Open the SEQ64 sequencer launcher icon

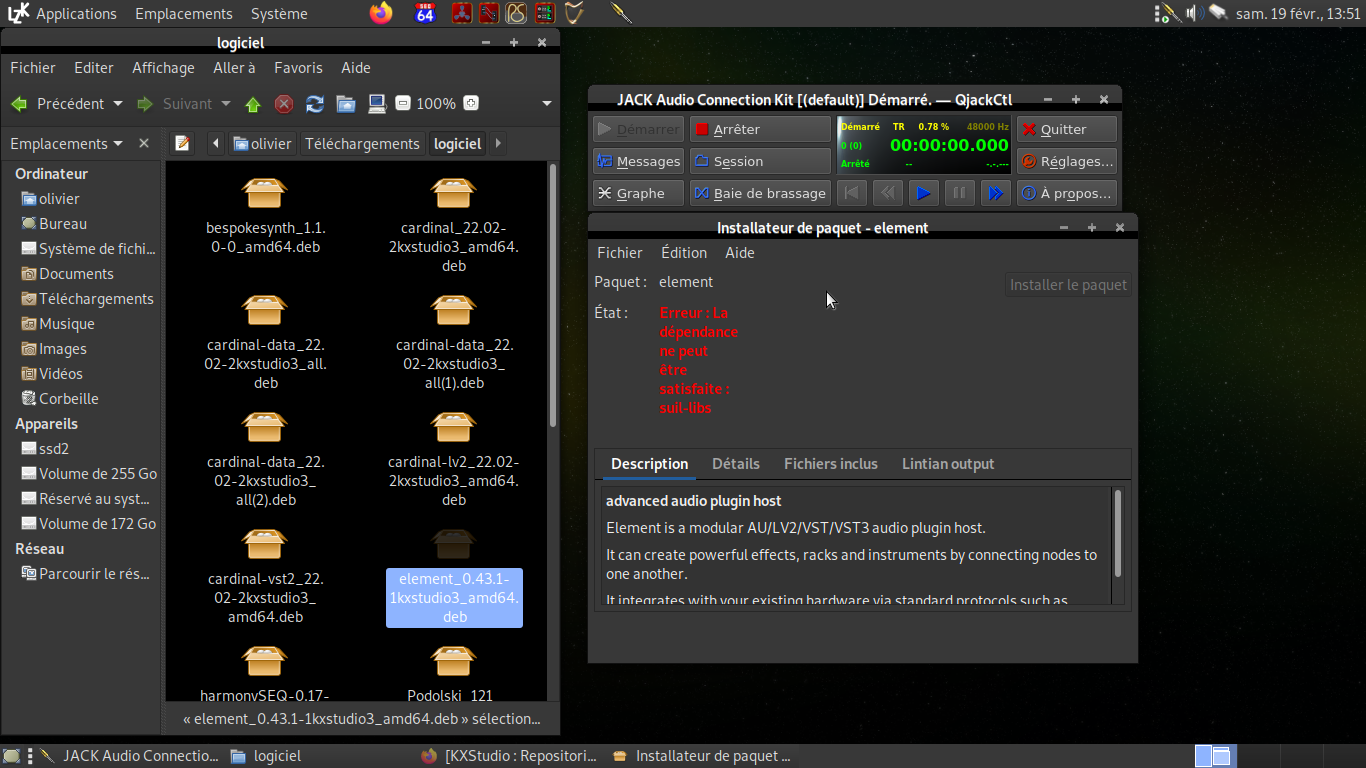(x=425, y=13)
